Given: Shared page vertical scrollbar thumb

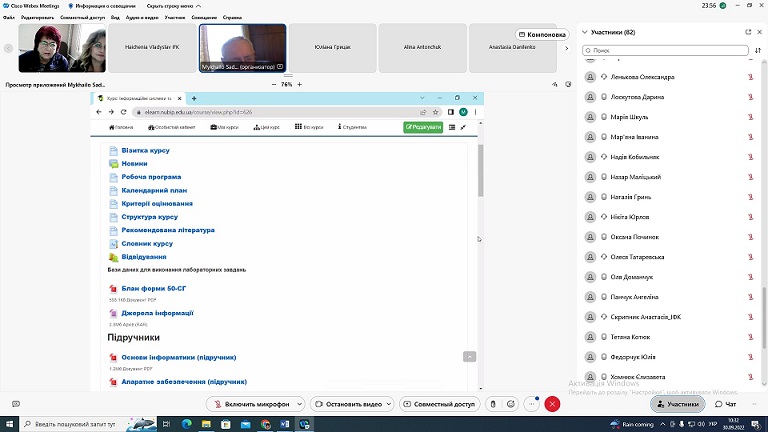Looking at the screenshot, I should (x=480, y=170).
